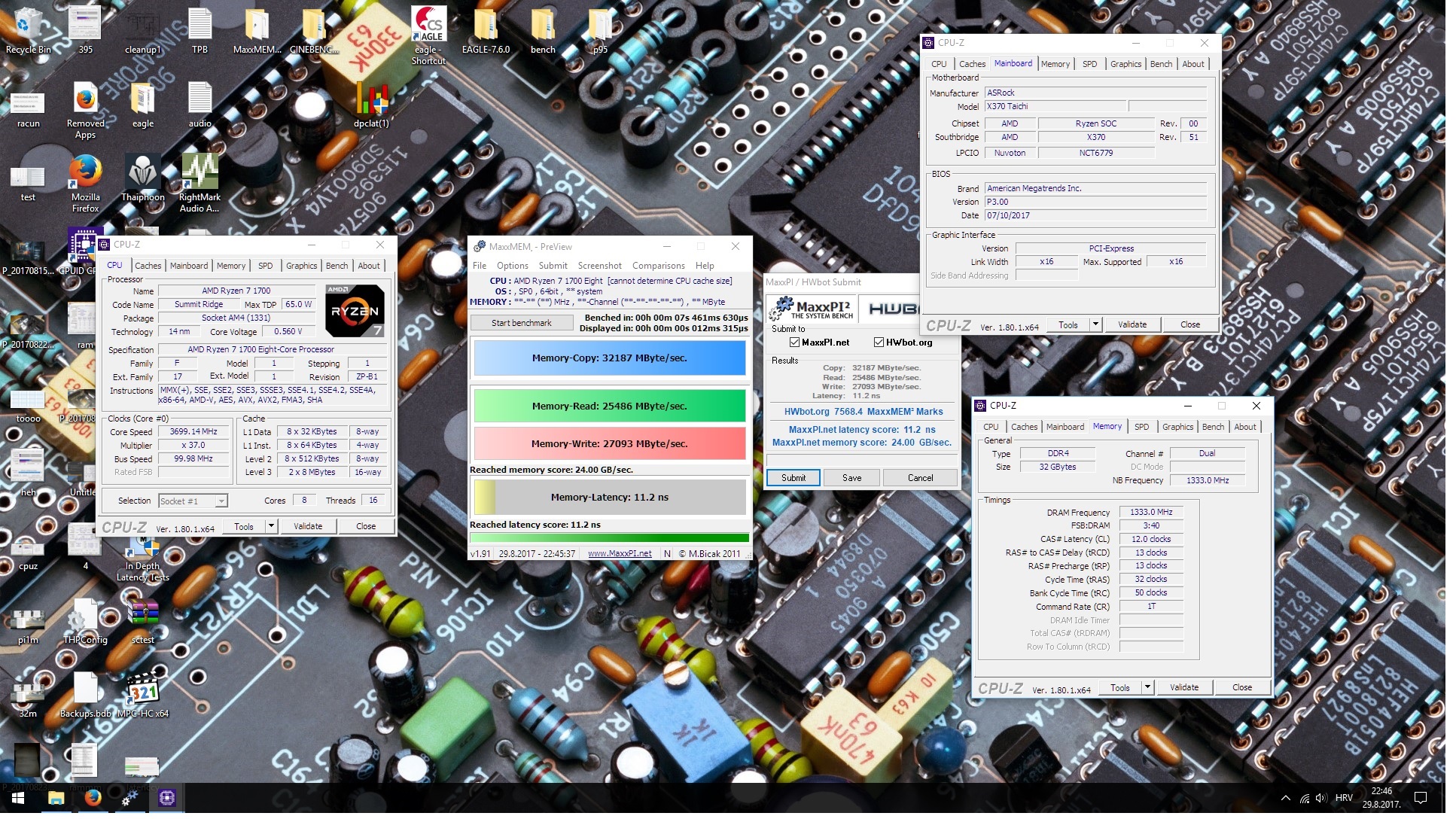This screenshot has width=1456, height=819.
Task: Open the File menu in MaxxMEM
Action: point(479,266)
